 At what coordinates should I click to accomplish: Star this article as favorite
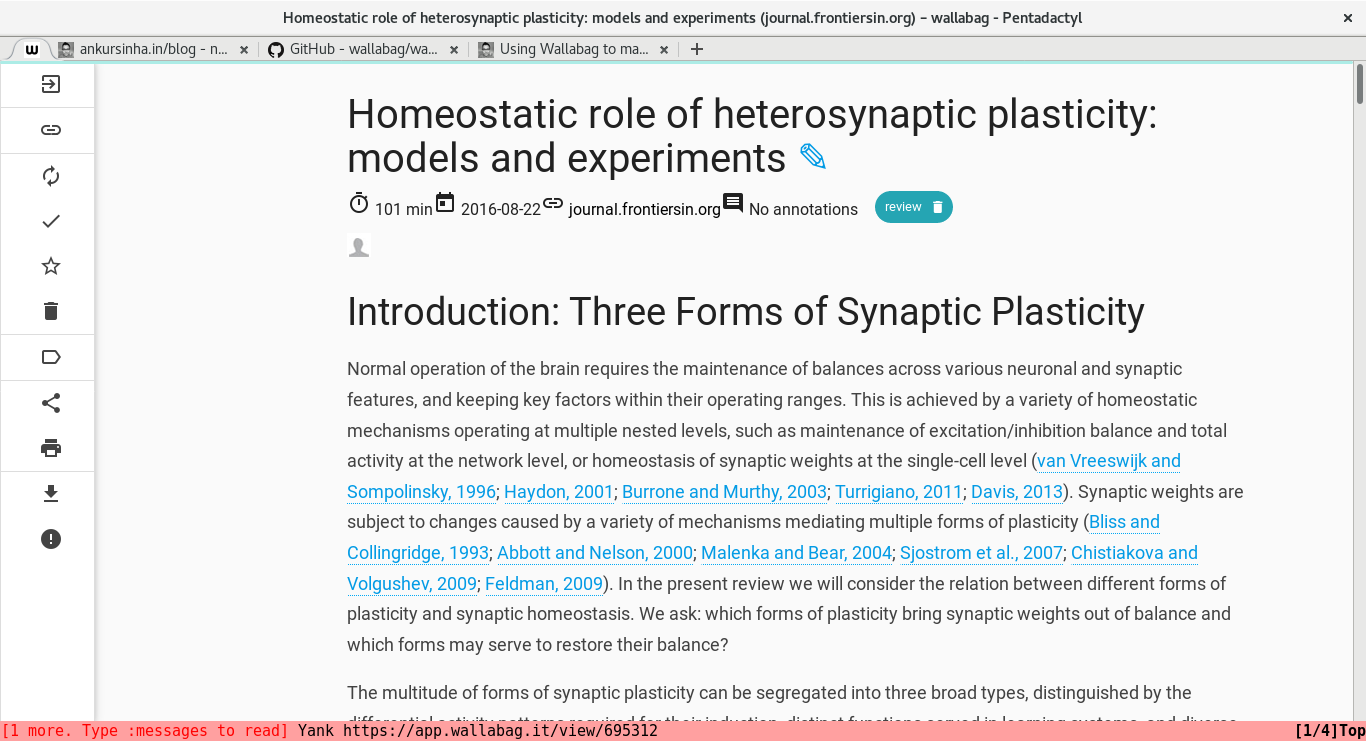click(51, 266)
